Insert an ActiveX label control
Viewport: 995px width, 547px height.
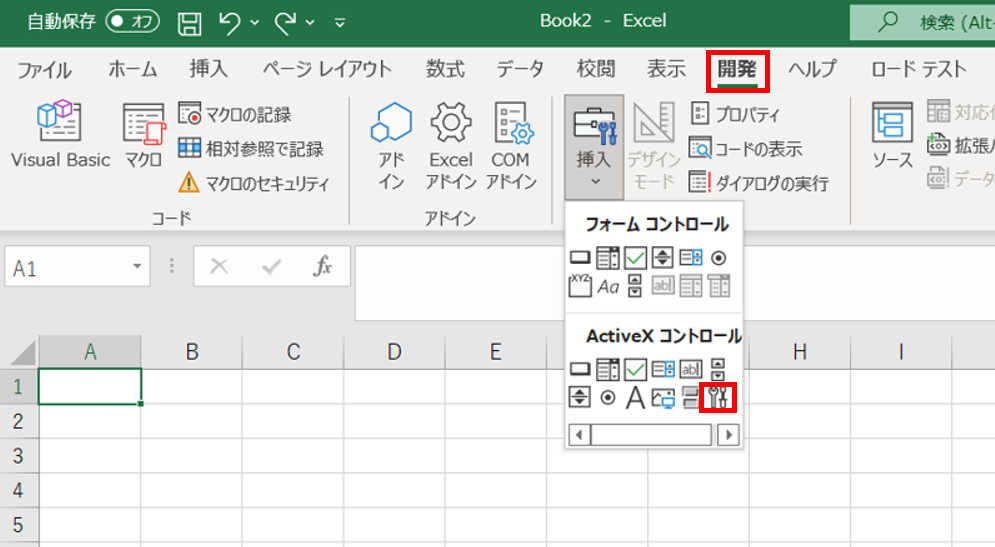point(635,398)
